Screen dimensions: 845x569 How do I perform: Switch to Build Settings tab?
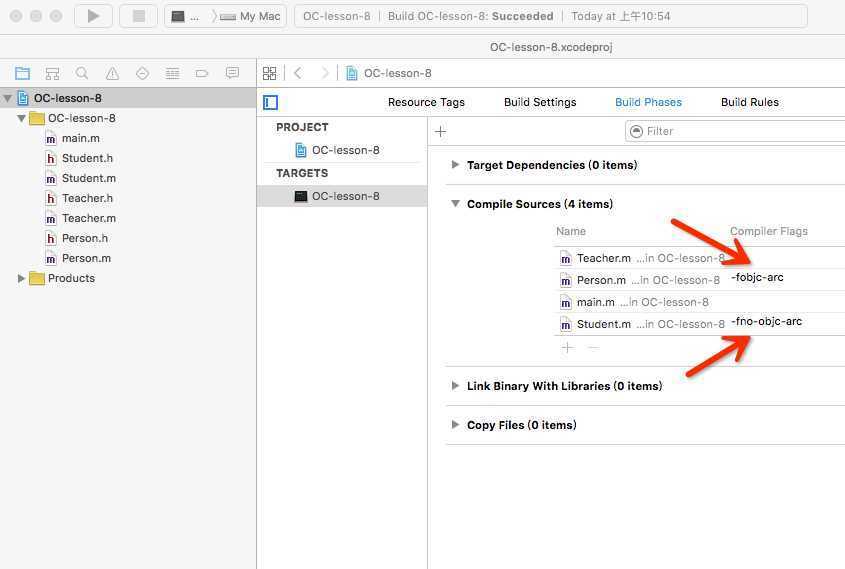point(540,102)
